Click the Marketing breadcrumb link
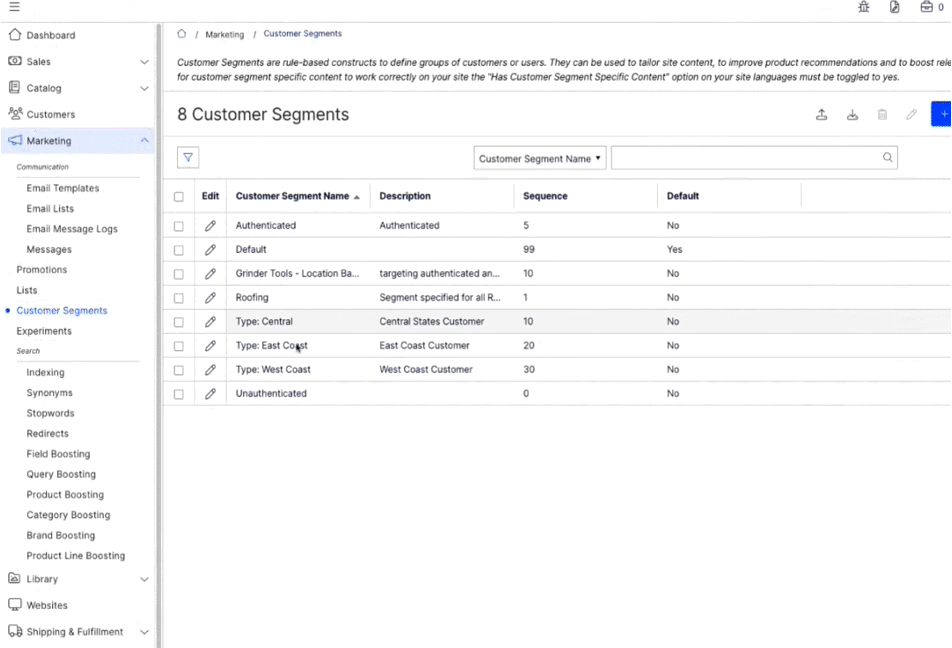952x648 pixels. pyautogui.click(x=224, y=35)
